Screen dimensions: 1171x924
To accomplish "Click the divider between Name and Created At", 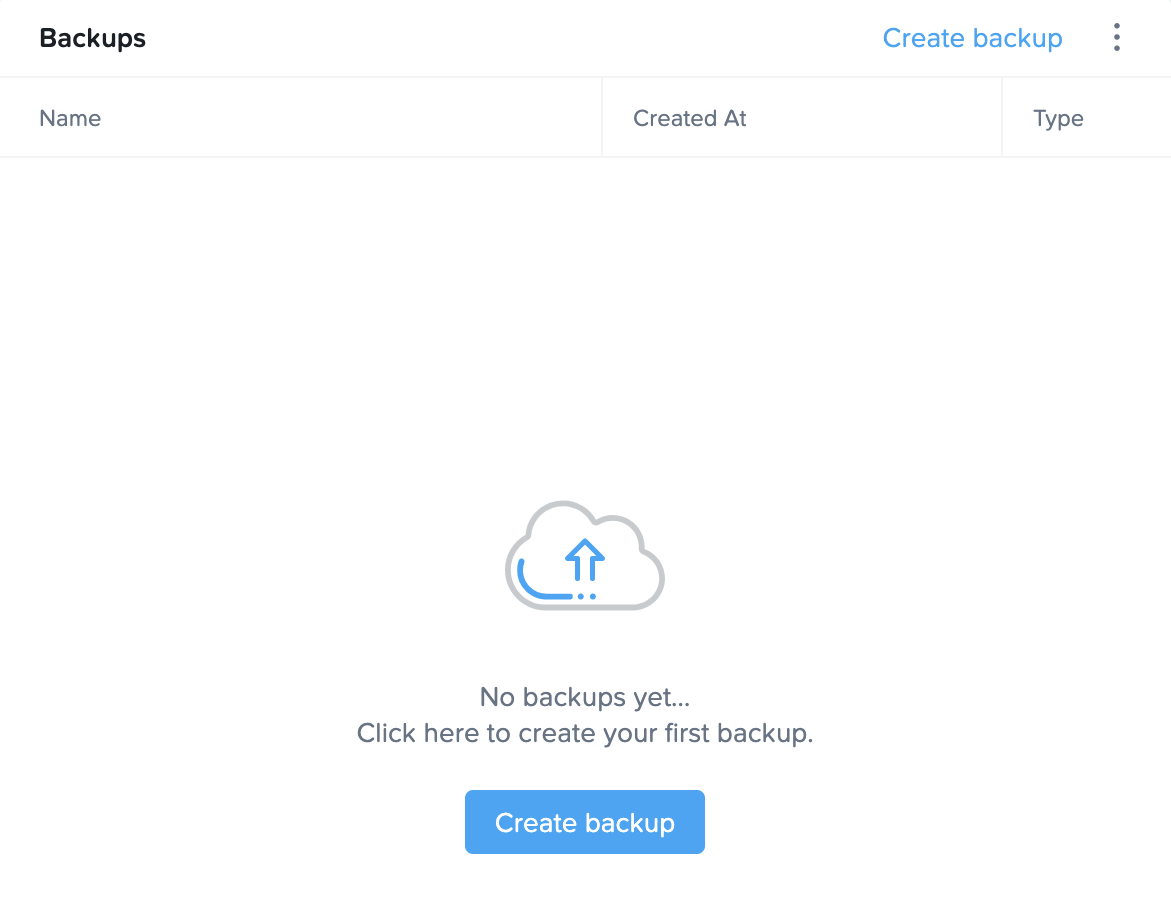I will (x=602, y=117).
